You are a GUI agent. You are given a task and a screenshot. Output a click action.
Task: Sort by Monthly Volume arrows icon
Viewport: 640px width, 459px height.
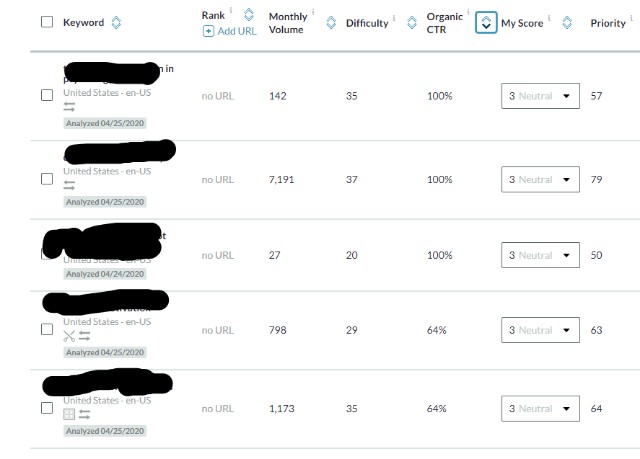coord(331,23)
